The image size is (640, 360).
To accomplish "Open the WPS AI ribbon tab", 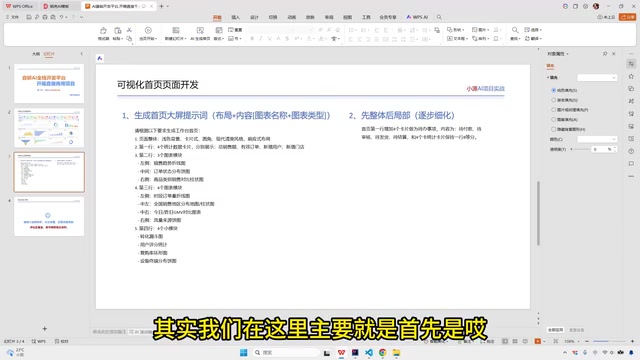I will pos(417,17).
